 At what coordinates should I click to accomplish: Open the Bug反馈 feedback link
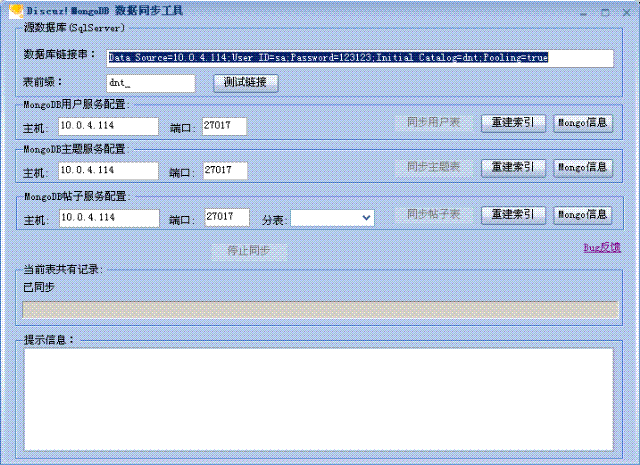click(x=602, y=247)
